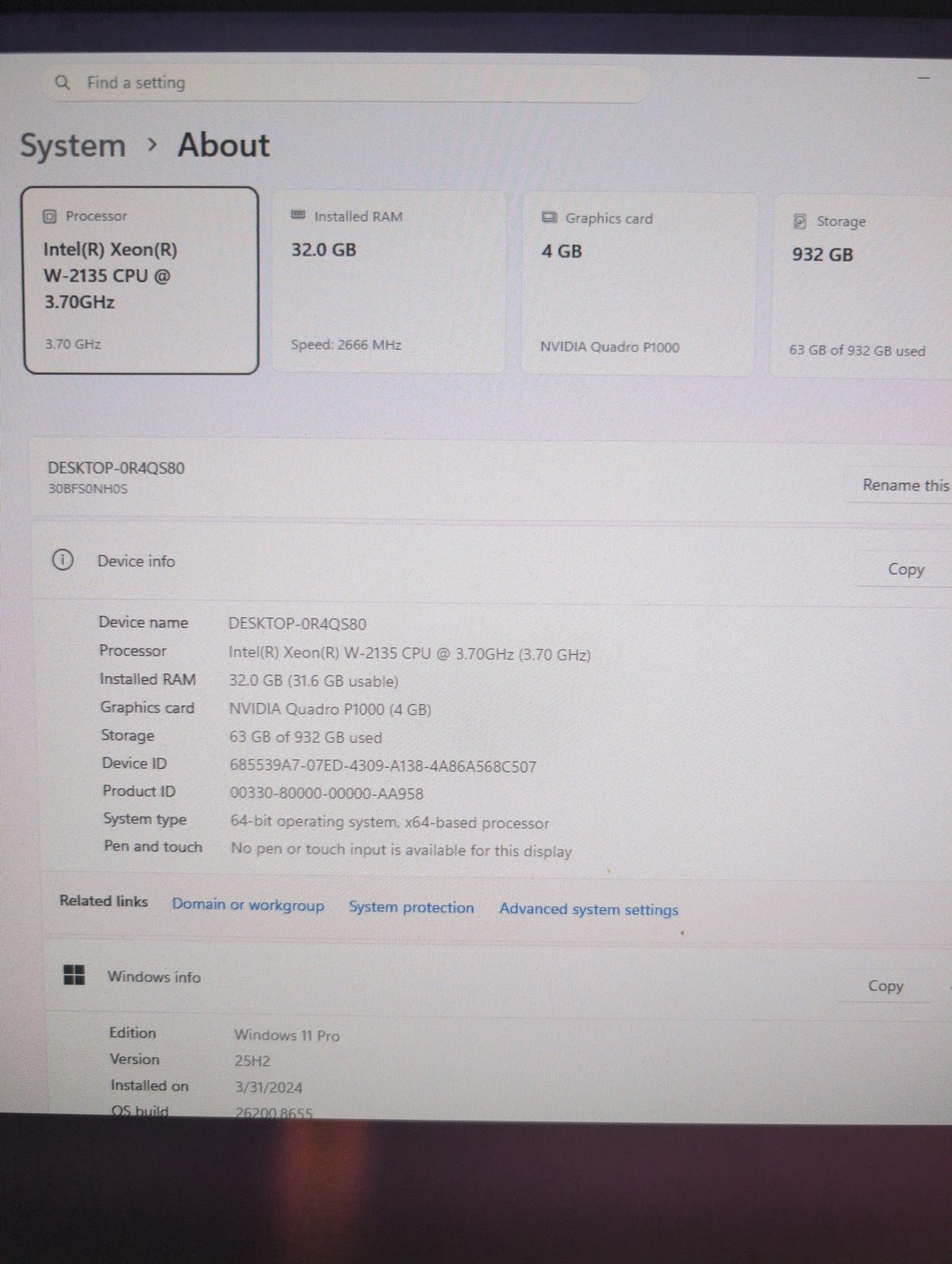Image resolution: width=952 pixels, height=1264 pixels.
Task: Select the Installed RAM card
Action: tap(389, 282)
